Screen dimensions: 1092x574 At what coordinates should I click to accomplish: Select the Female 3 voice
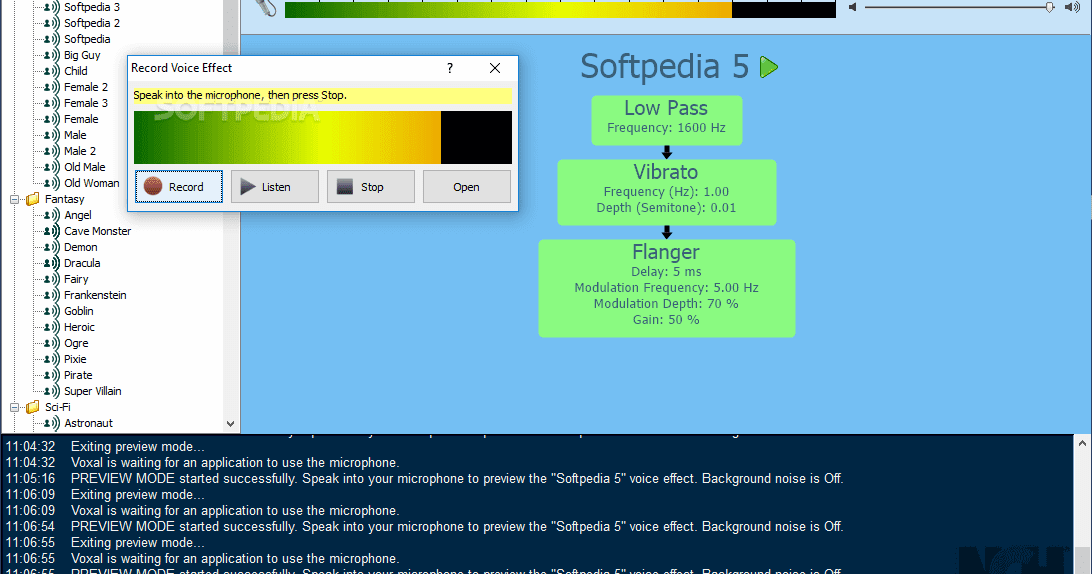point(86,103)
